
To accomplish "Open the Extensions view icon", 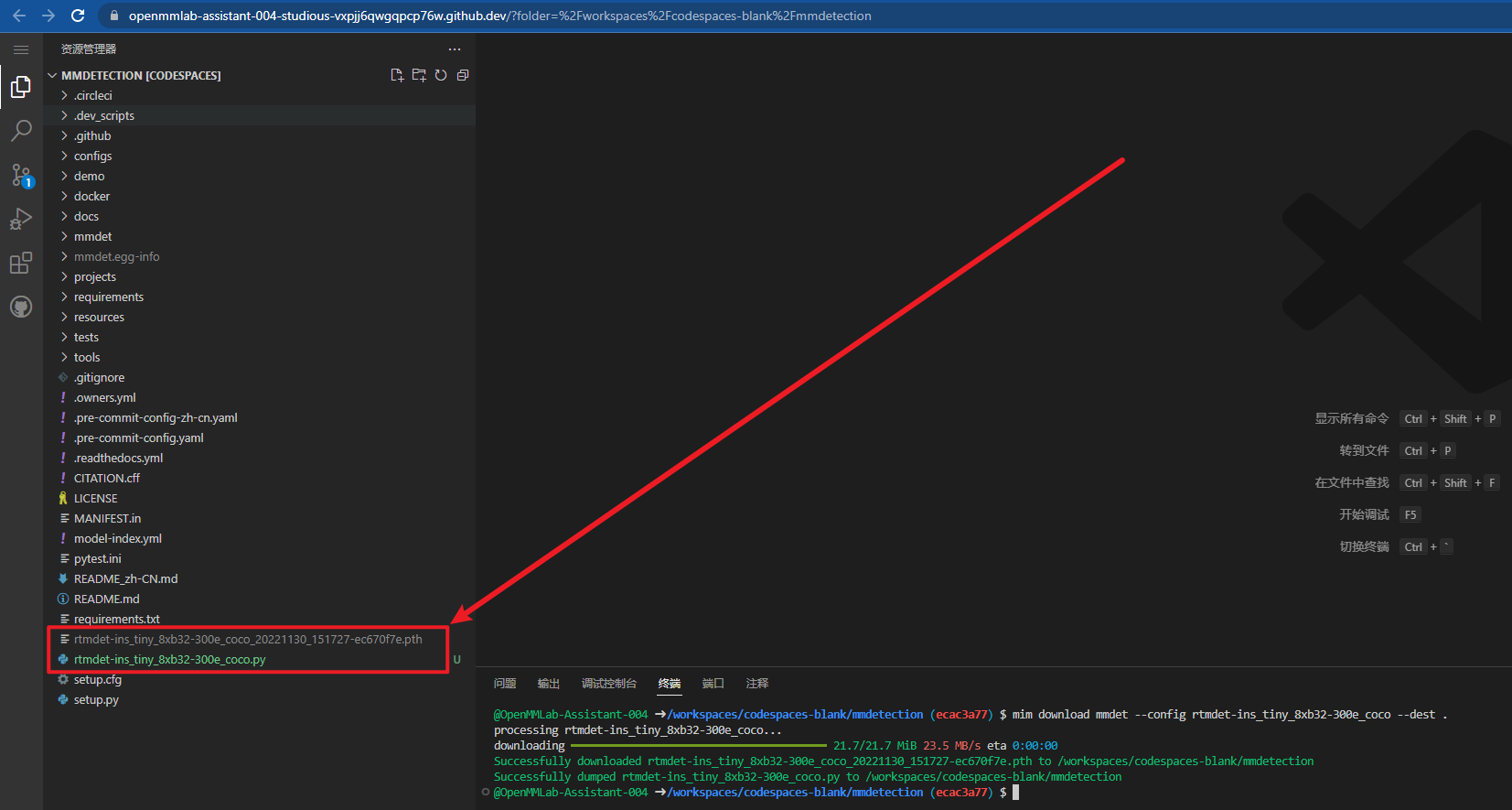I will point(21,263).
